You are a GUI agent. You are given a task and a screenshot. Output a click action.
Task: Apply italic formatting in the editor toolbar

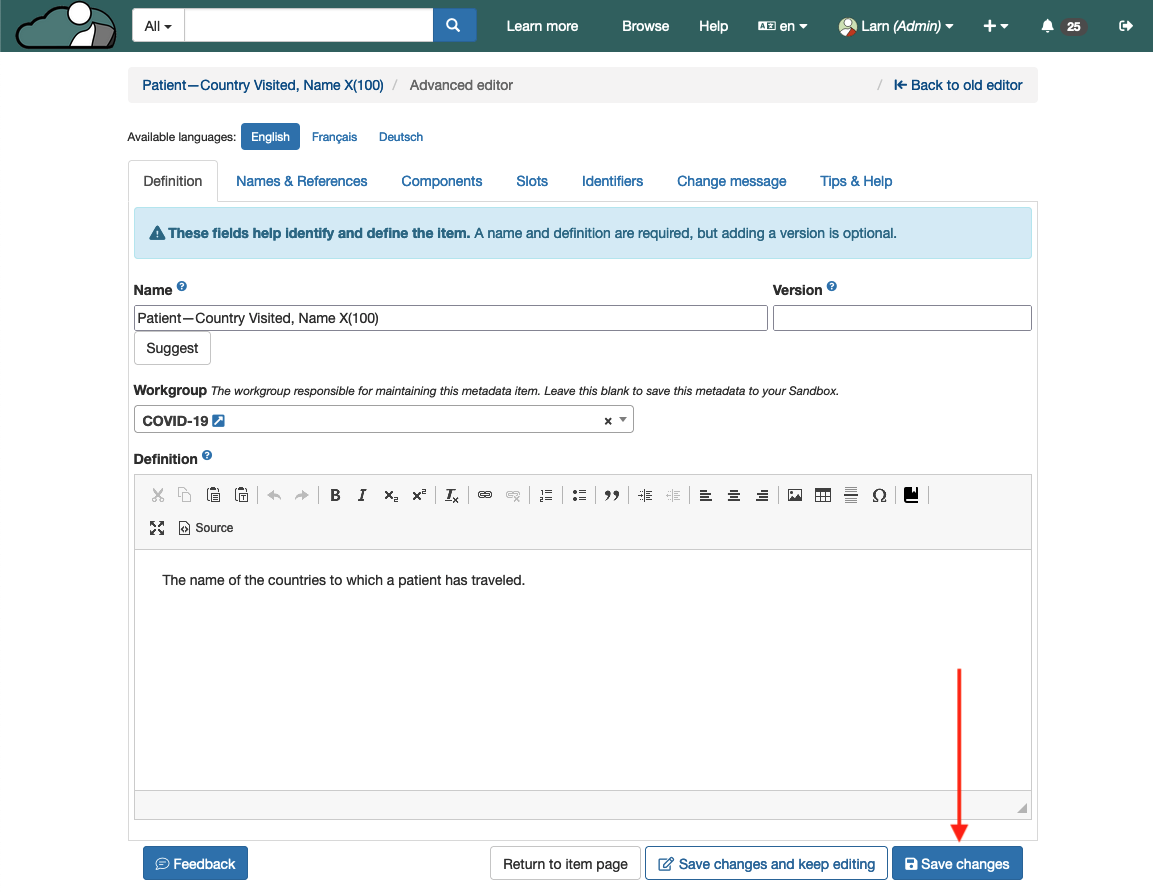(x=362, y=495)
